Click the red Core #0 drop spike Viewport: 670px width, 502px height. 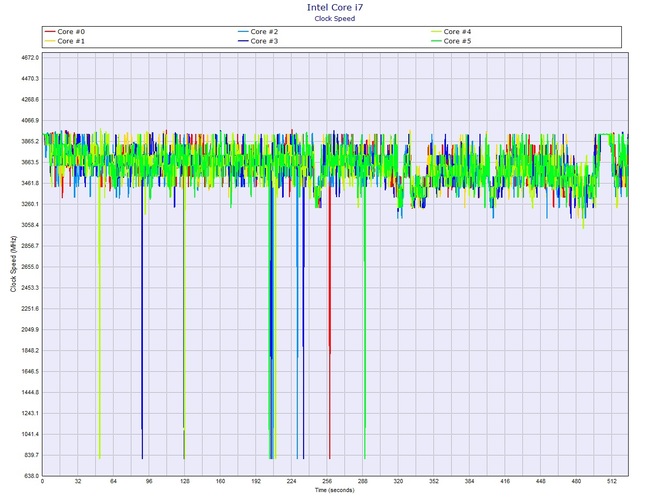tap(329, 325)
